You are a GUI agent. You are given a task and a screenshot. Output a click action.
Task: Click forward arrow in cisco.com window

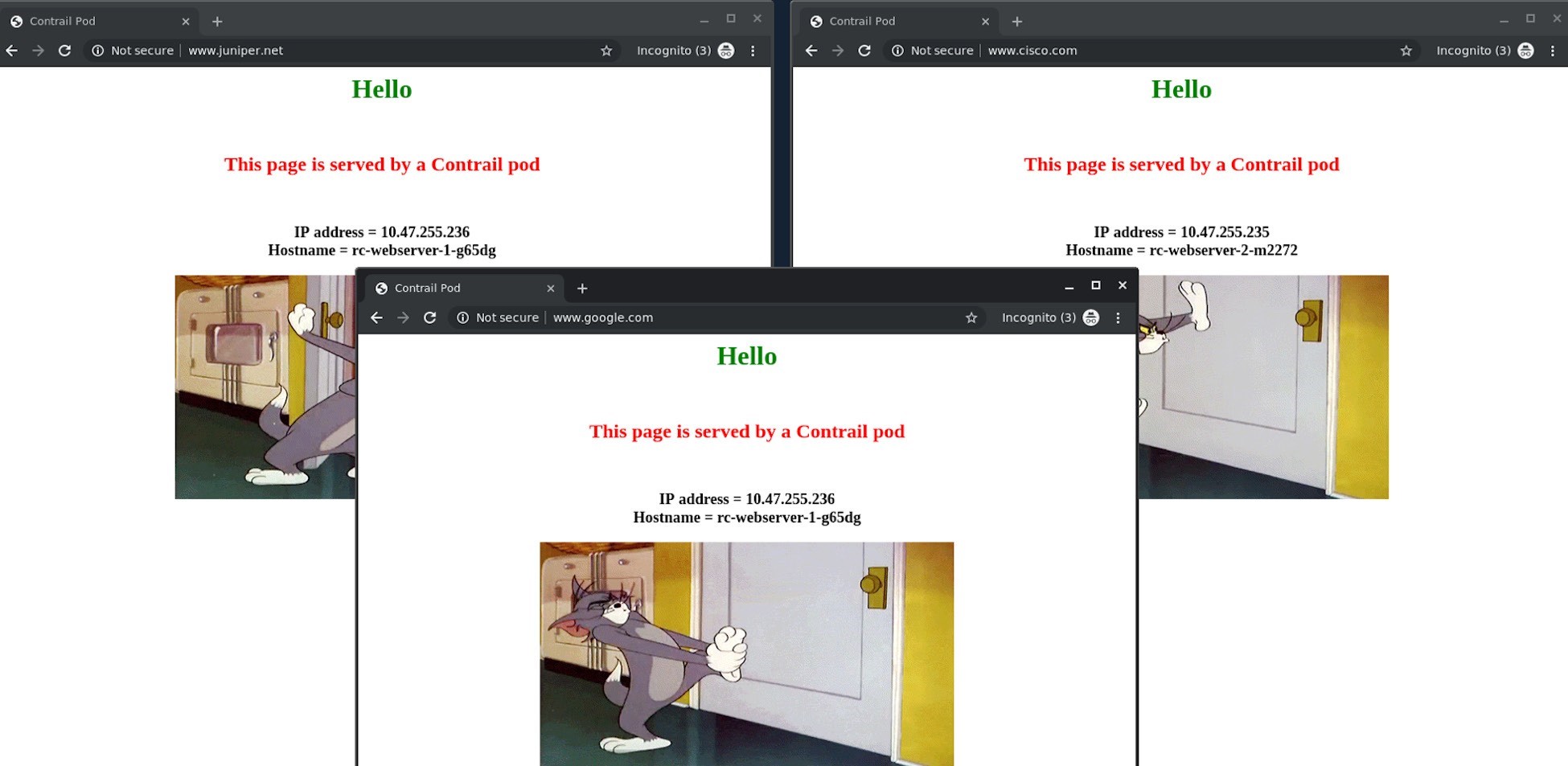(838, 51)
